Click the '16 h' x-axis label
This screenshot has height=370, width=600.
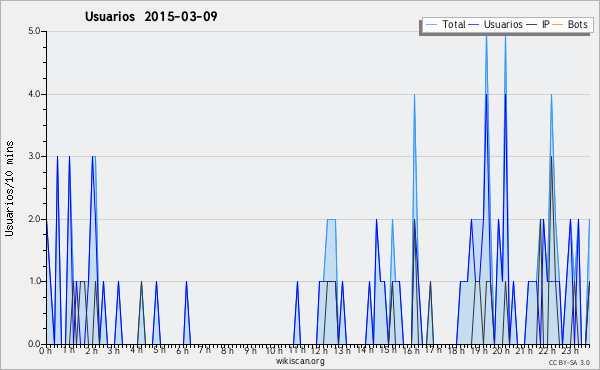[x=411, y=350]
